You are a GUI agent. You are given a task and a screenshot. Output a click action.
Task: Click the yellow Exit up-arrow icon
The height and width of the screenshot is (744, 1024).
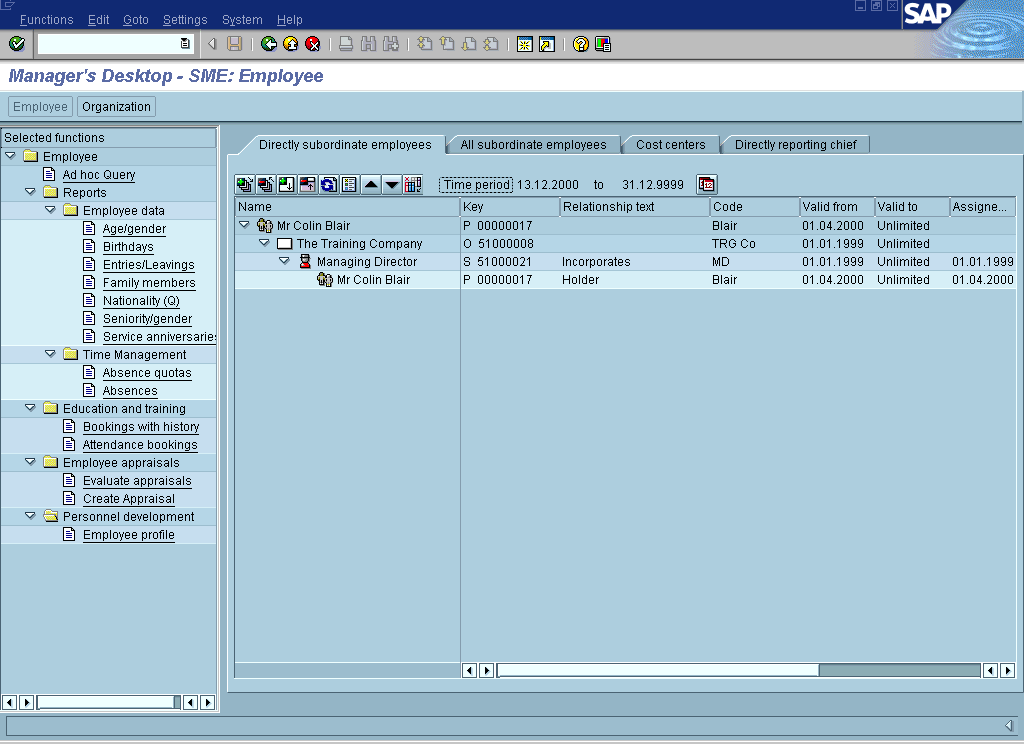(x=291, y=44)
